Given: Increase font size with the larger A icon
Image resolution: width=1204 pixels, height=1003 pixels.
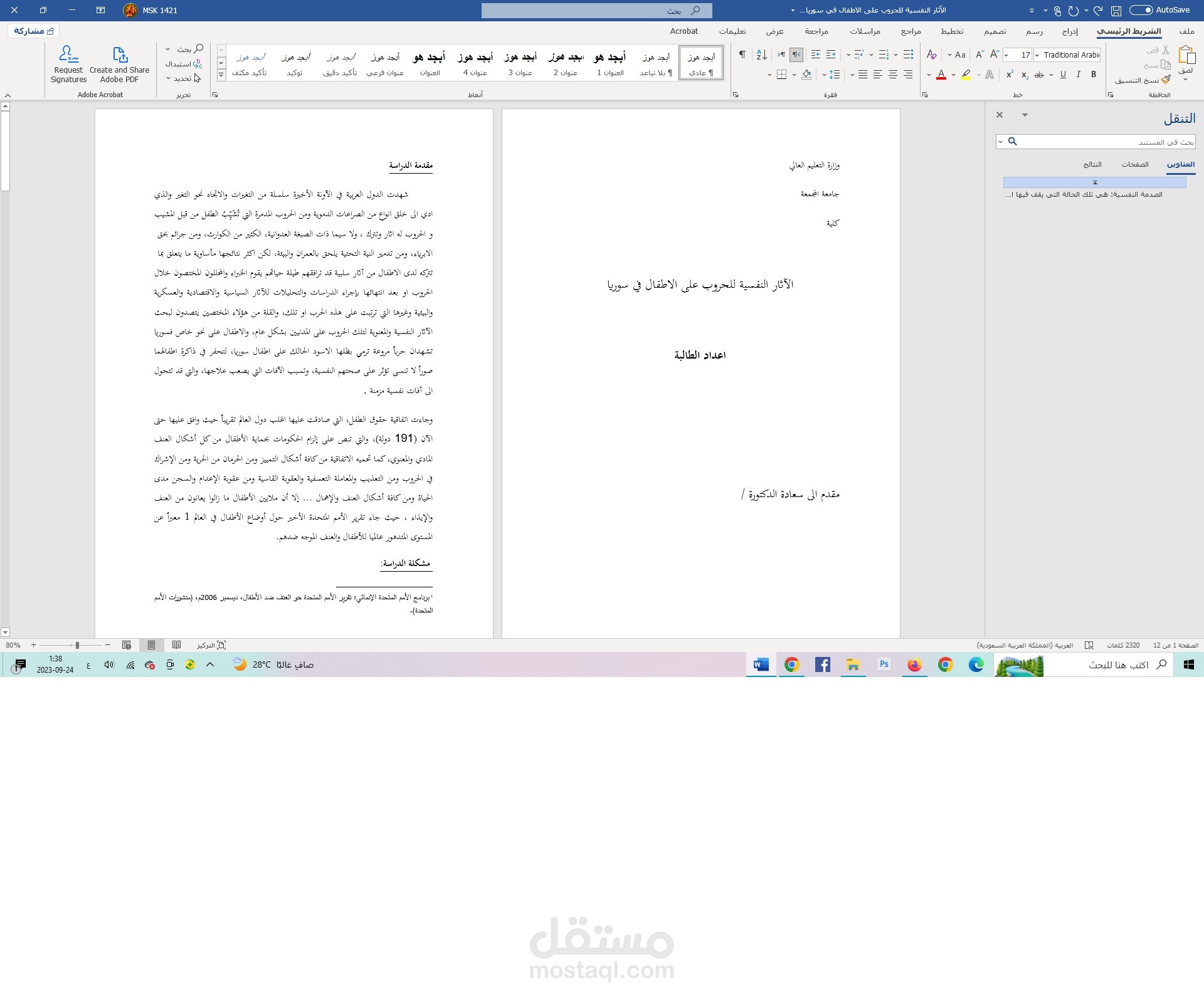Looking at the screenshot, I should click(994, 55).
